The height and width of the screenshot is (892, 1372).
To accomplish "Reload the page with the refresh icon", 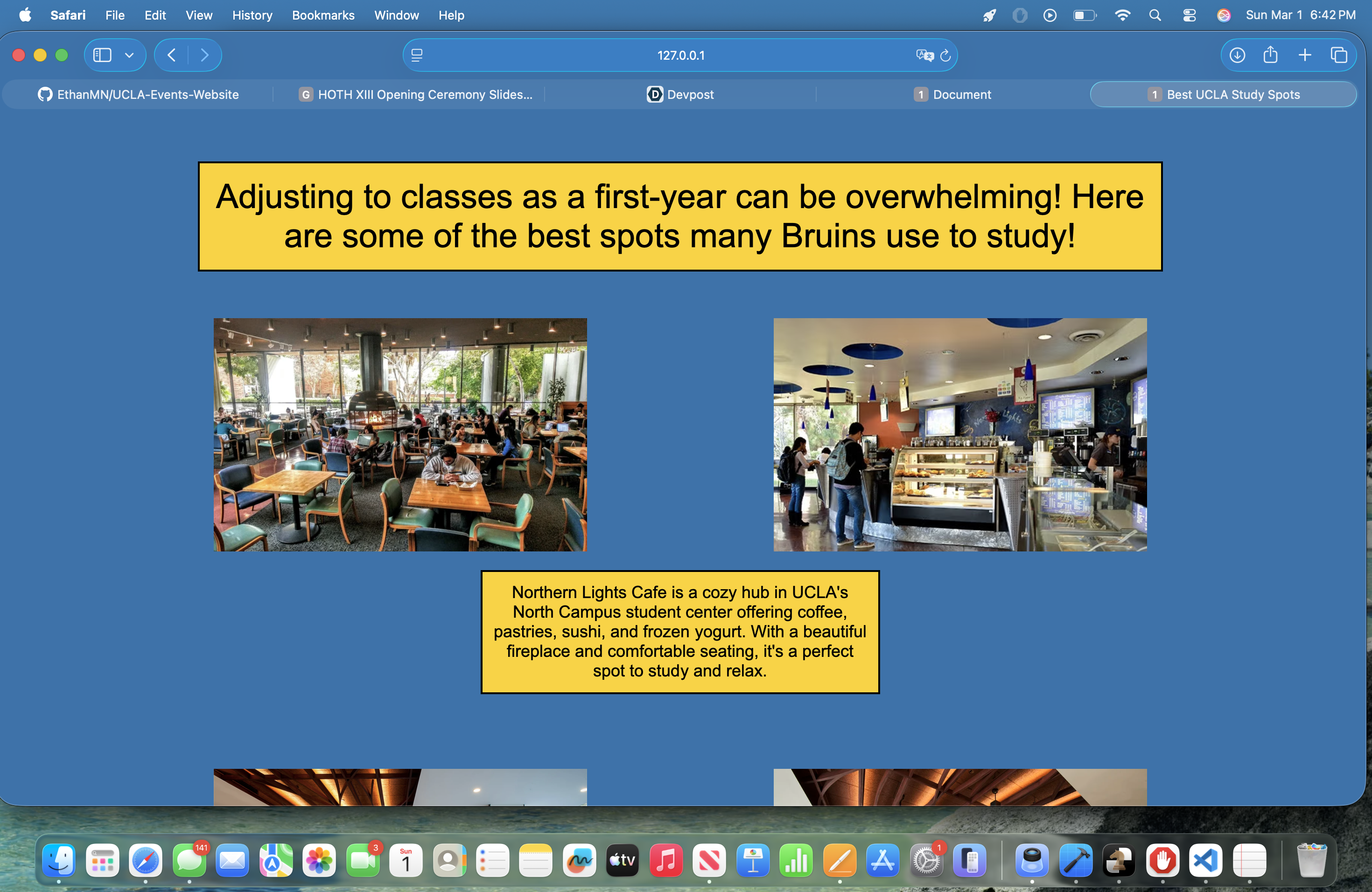I will coord(945,56).
